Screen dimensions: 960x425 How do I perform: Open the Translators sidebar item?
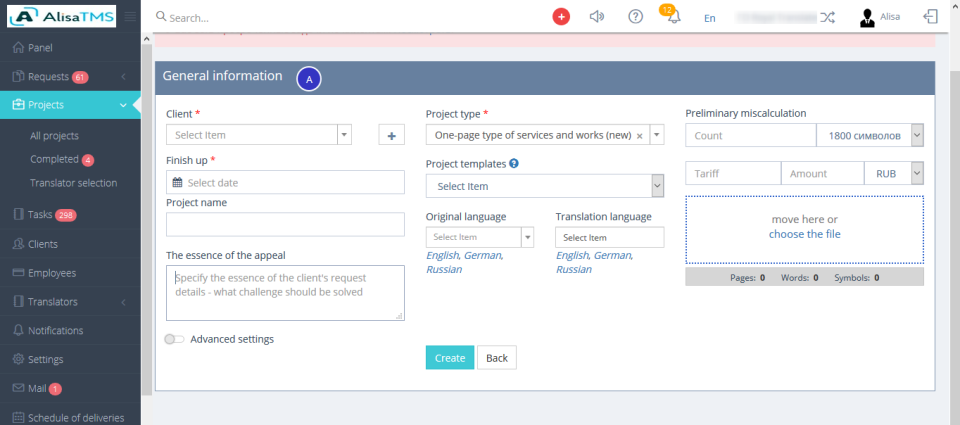coord(70,302)
